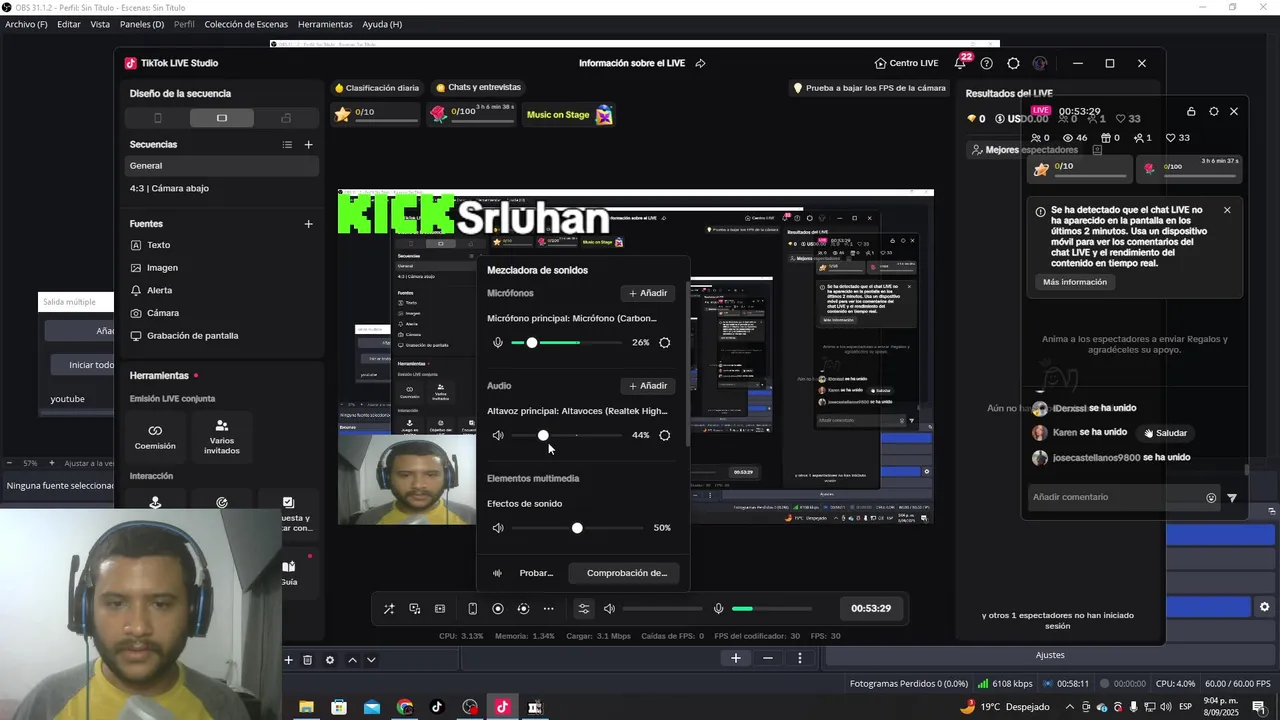
Task: Open the Vista menu in OBS
Action: pyautogui.click(x=100, y=24)
